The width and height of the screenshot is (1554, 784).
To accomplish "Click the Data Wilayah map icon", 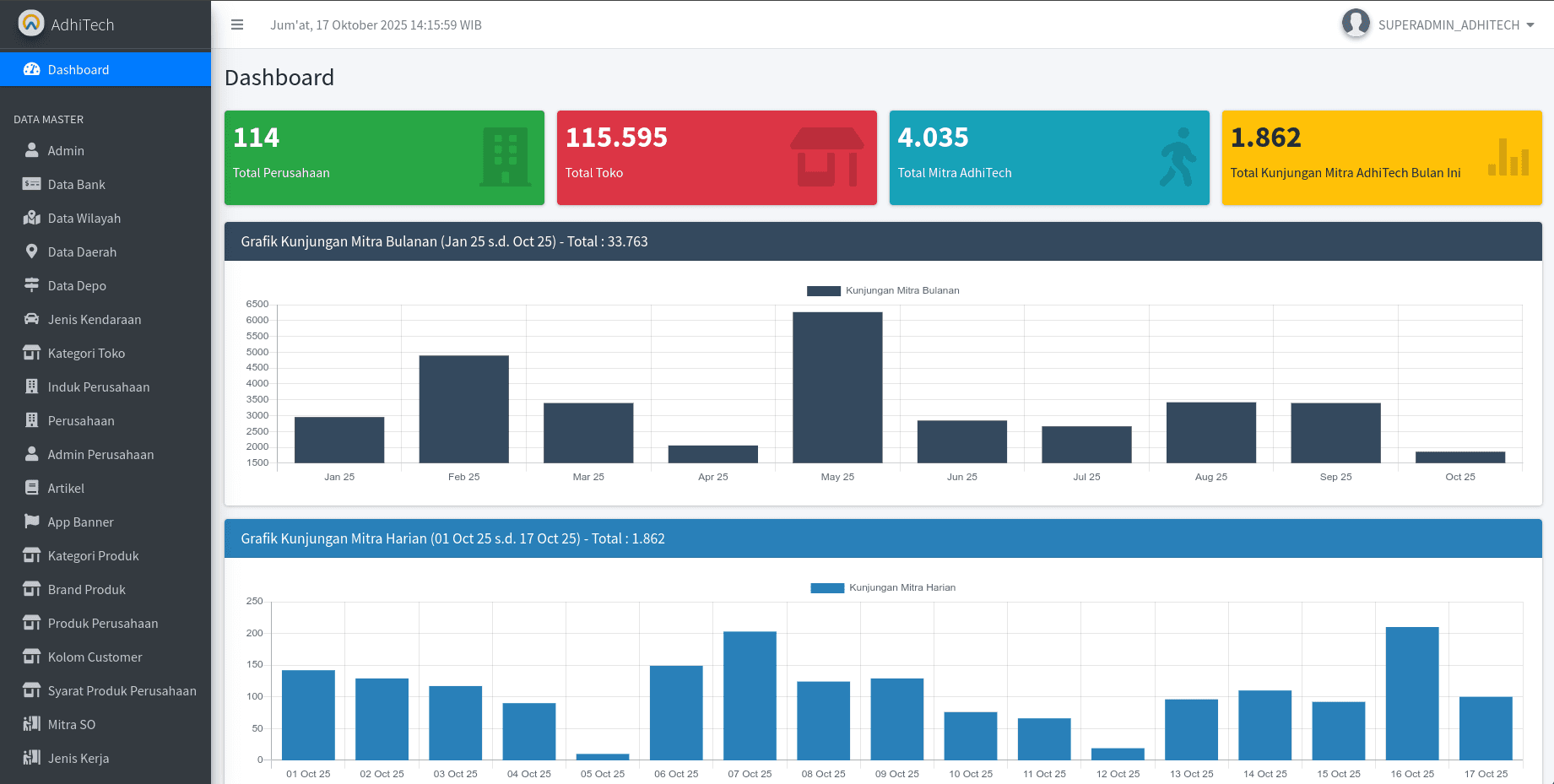I will pos(32,218).
